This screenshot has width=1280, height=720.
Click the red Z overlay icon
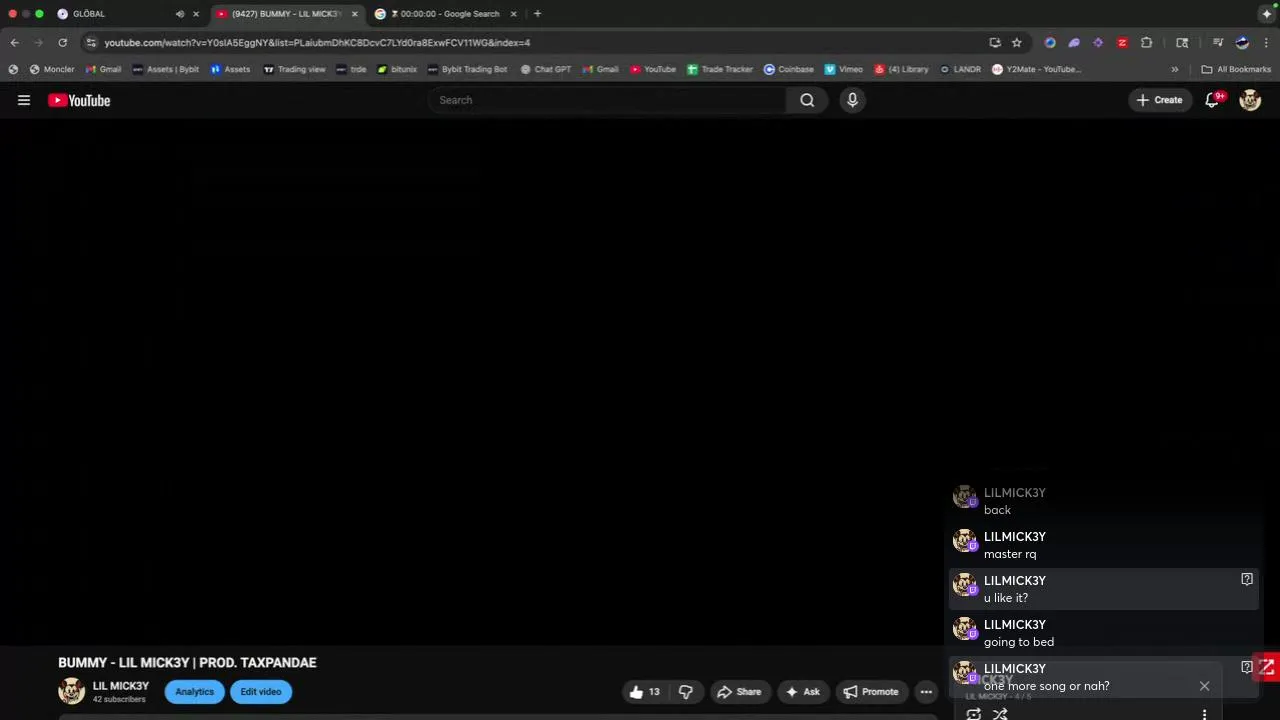coord(1267,667)
